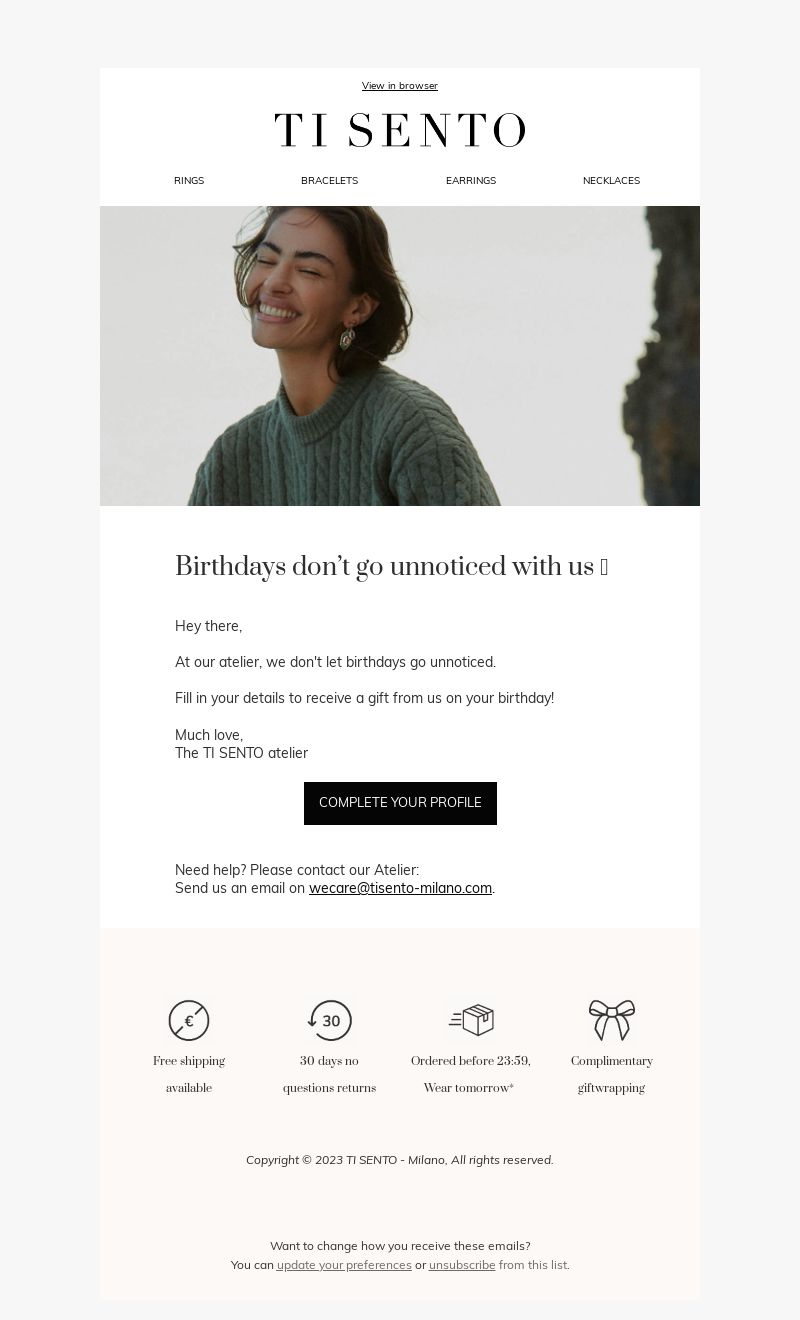Click the Complete Your Profile button

[x=400, y=803]
